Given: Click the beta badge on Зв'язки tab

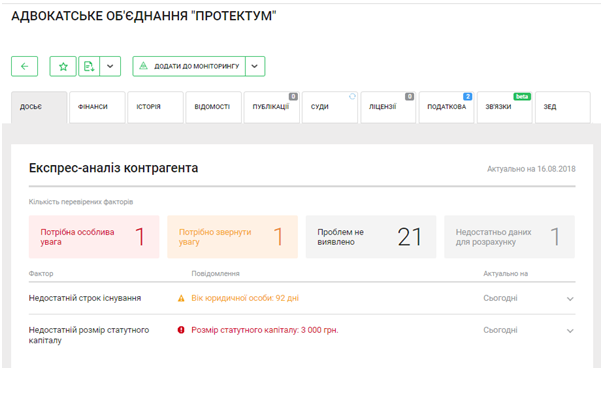Looking at the screenshot, I should [x=522, y=96].
